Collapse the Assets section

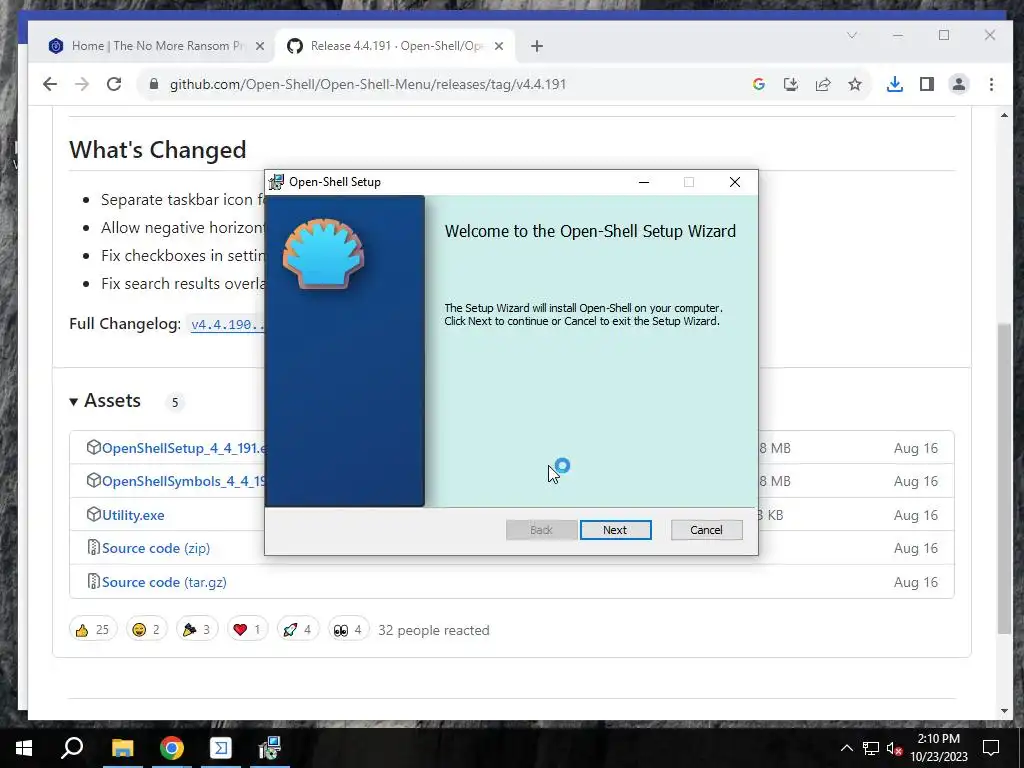point(105,400)
